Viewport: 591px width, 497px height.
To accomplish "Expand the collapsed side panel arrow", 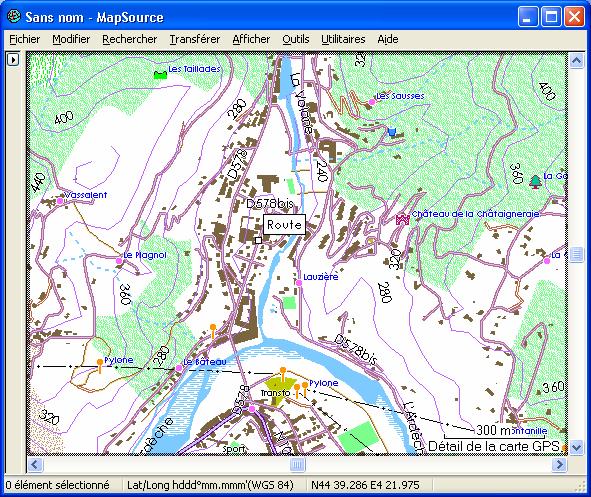I will tap(13, 60).
